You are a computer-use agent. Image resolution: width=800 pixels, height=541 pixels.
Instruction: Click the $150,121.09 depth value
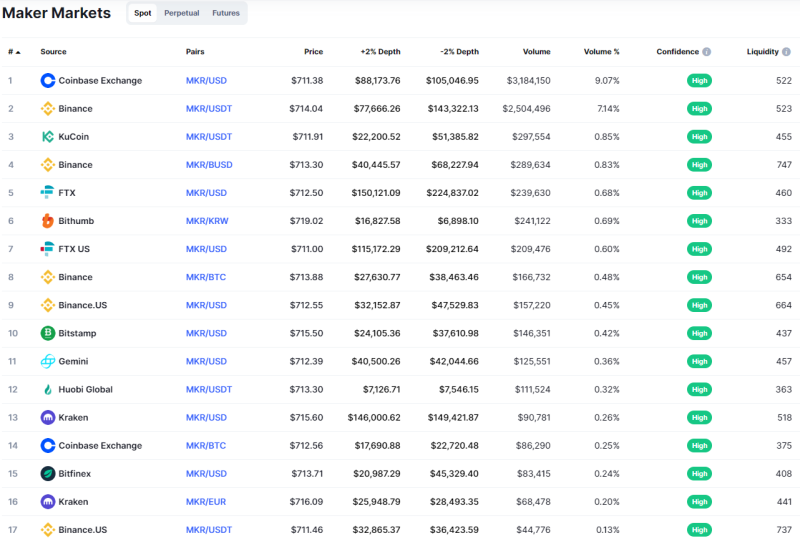pos(376,193)
